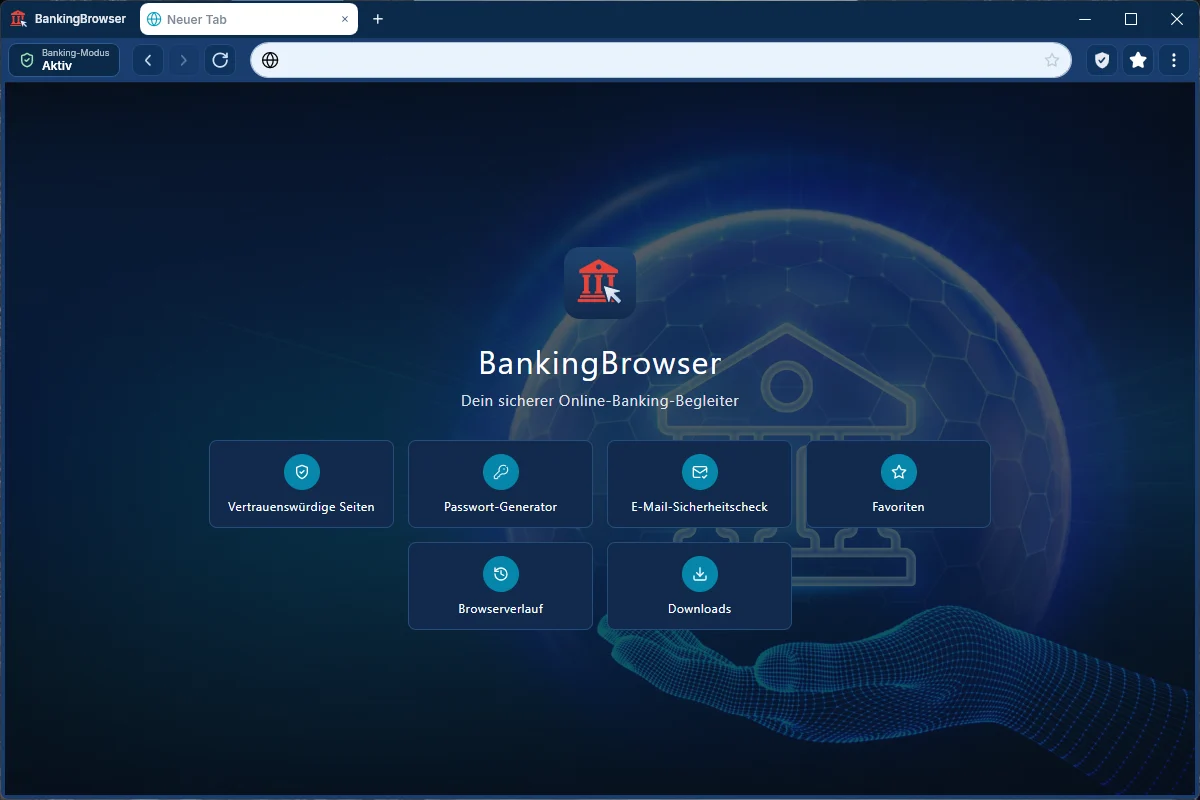Toggle the Banking-Modus Aktiv button
The height and width of the screenshot is (800, 1200).
[x=64, y=60]
